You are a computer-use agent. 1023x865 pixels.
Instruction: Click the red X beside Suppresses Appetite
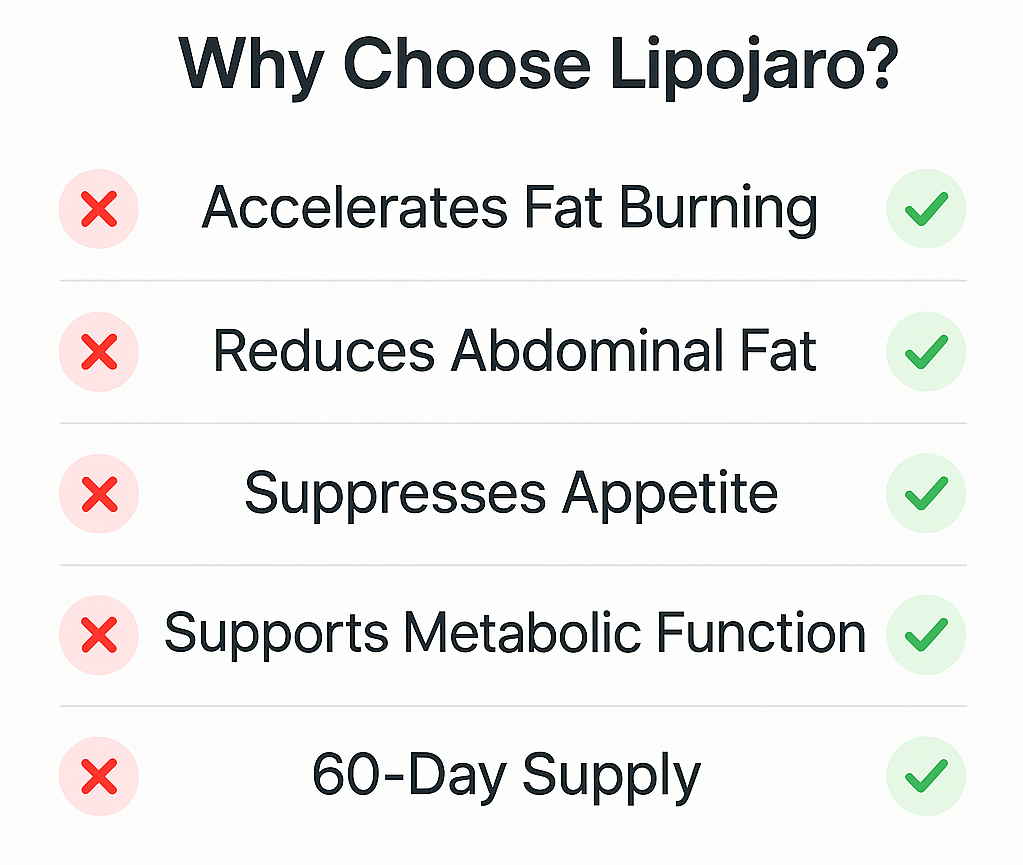99,493
